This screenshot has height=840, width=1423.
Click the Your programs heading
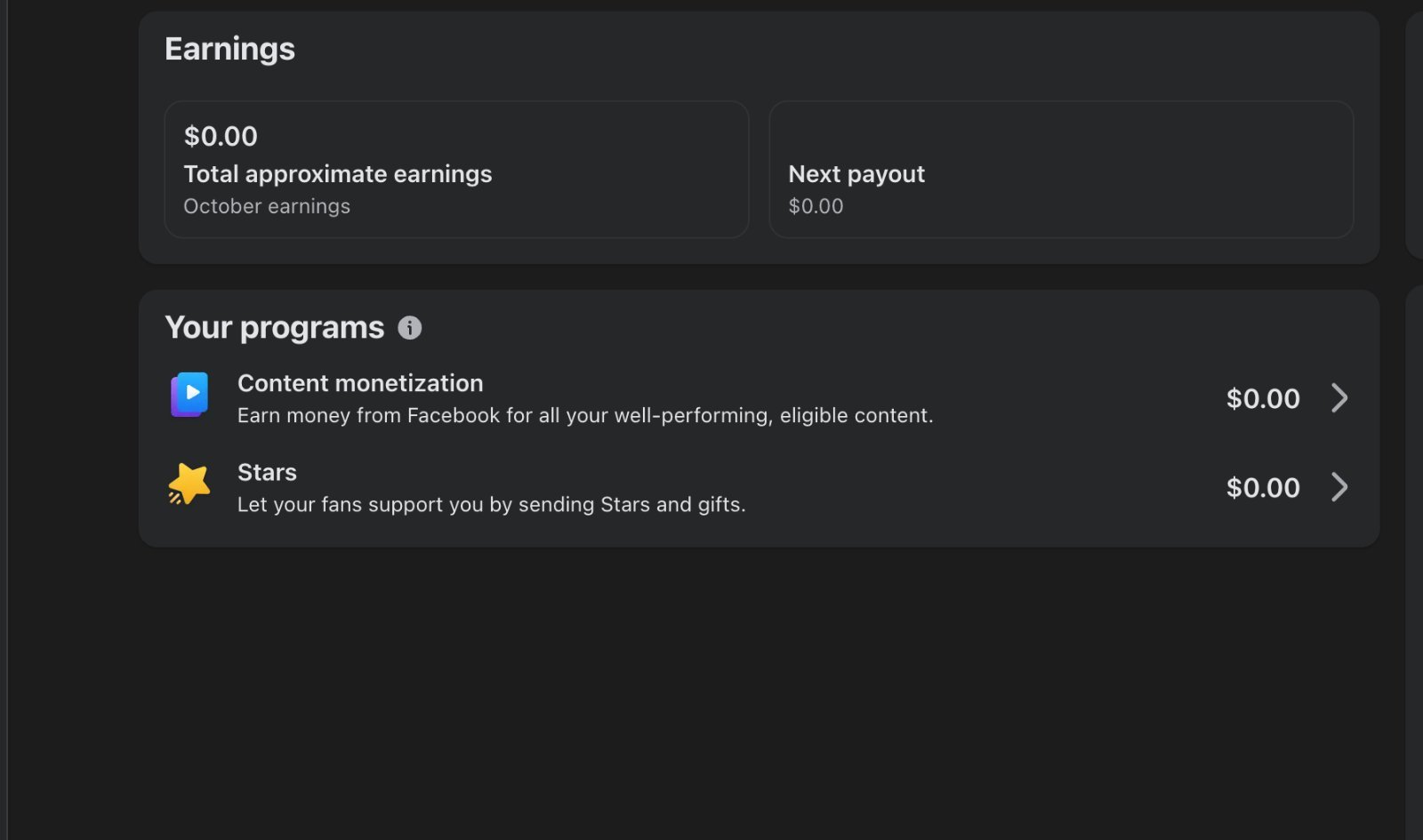(x=275, y=328)
